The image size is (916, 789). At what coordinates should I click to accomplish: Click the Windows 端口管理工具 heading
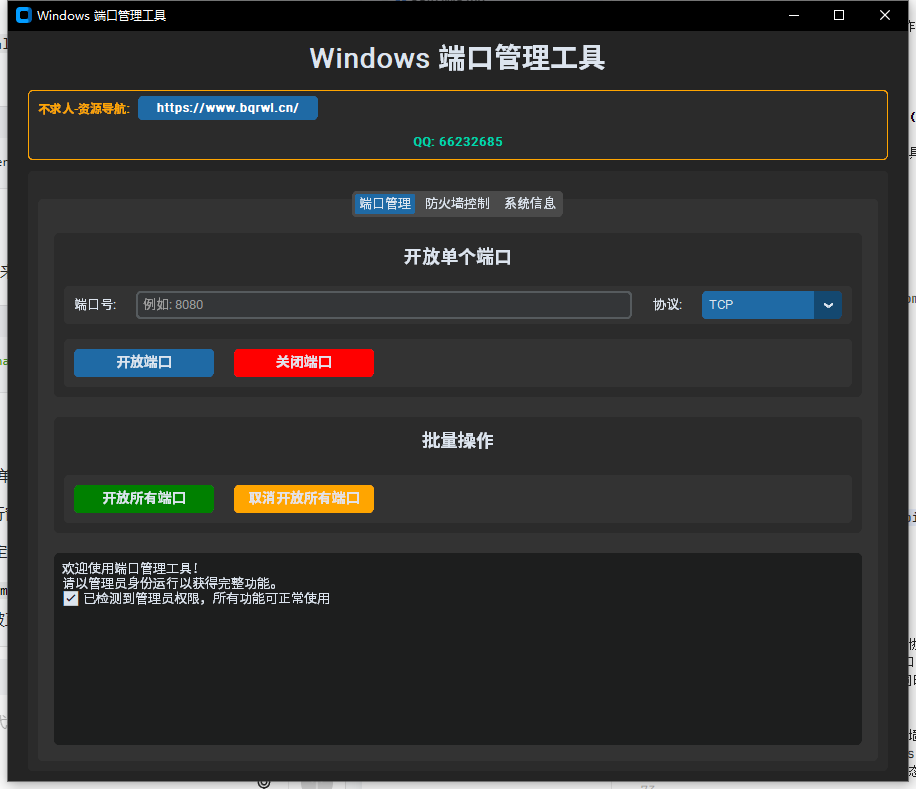pos(457,58)
